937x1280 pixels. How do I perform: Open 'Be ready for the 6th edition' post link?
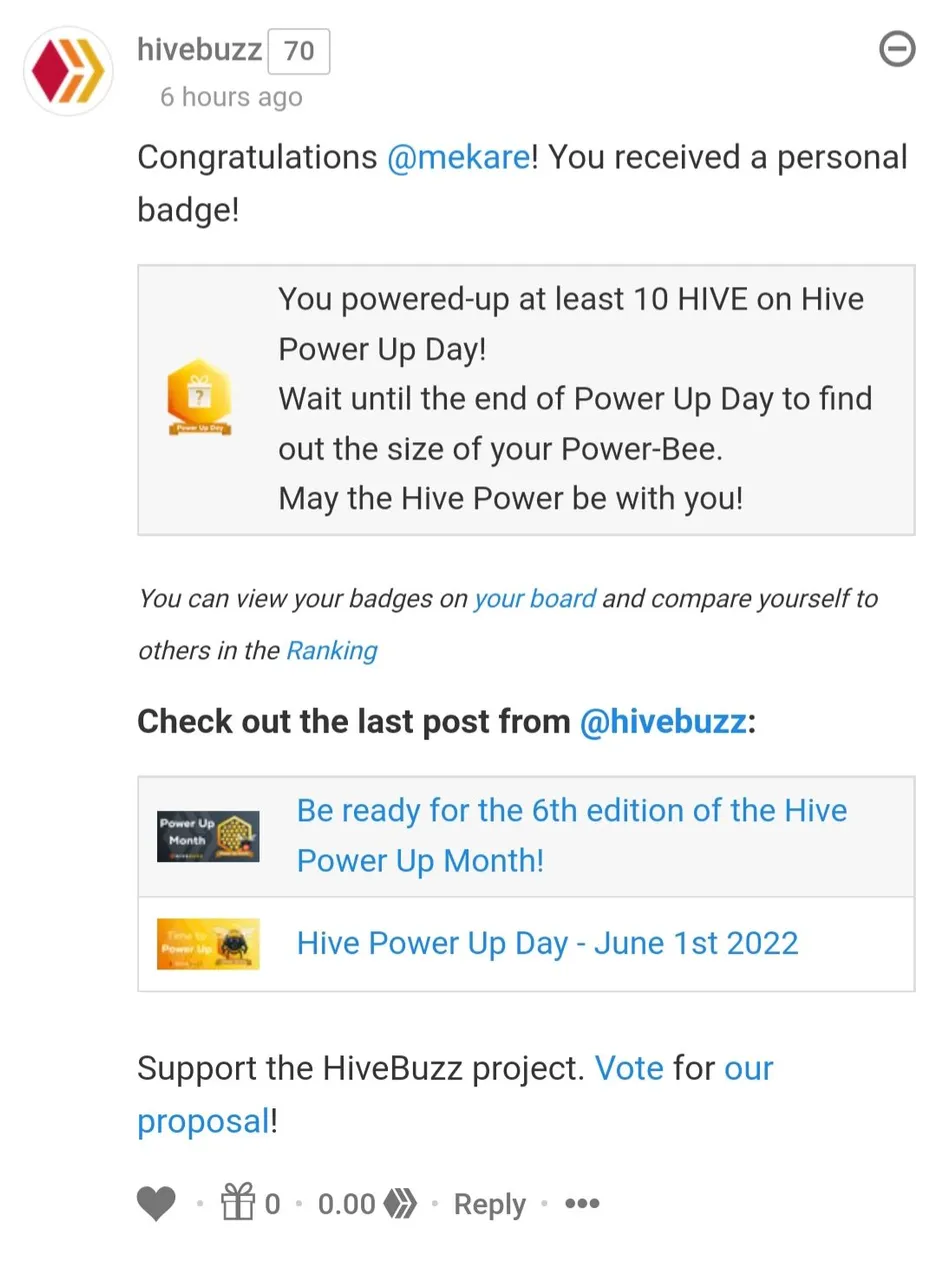(x=572, y=835)
